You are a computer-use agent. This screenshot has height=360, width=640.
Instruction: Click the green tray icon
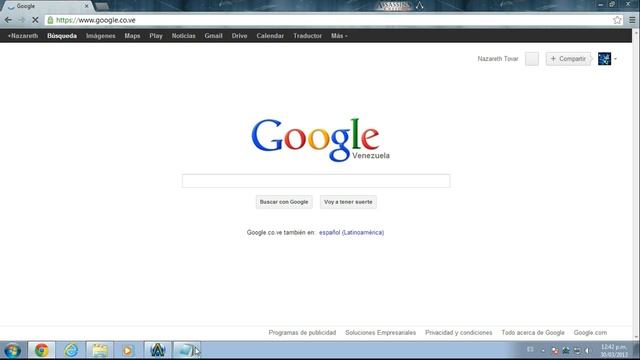pos(566,351)
